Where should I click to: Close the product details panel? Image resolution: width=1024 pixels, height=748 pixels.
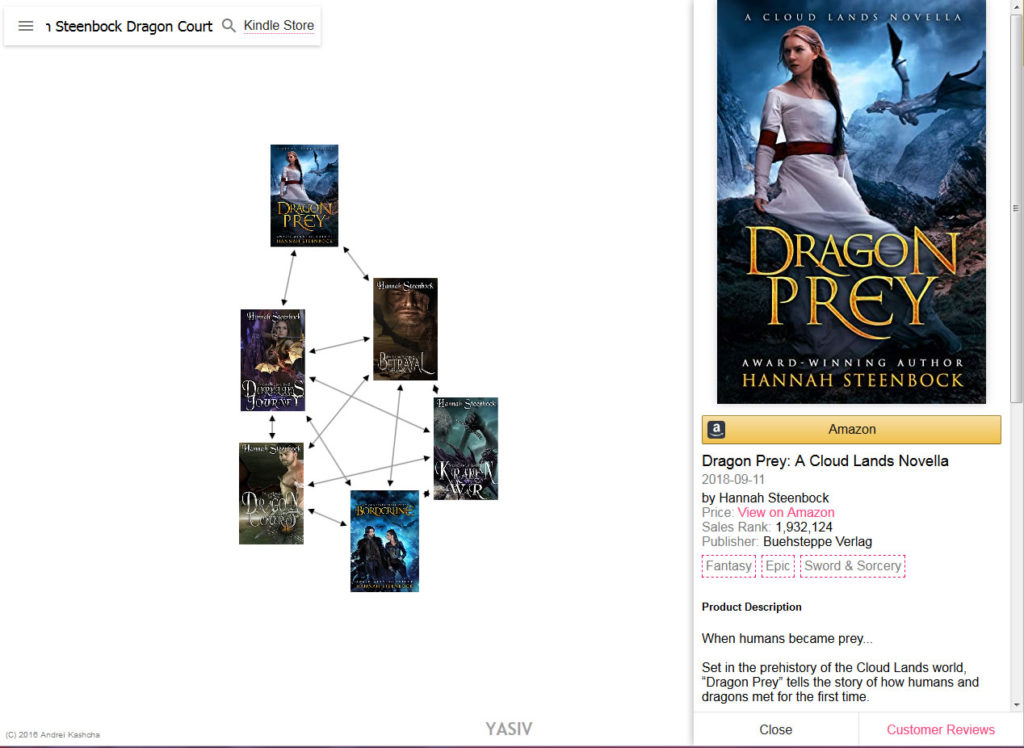point(776,730)
